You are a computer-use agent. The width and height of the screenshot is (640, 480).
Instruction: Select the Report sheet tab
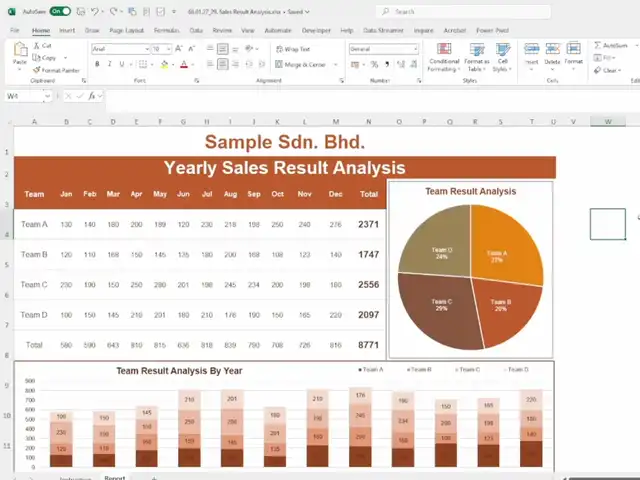coord(114,477)
